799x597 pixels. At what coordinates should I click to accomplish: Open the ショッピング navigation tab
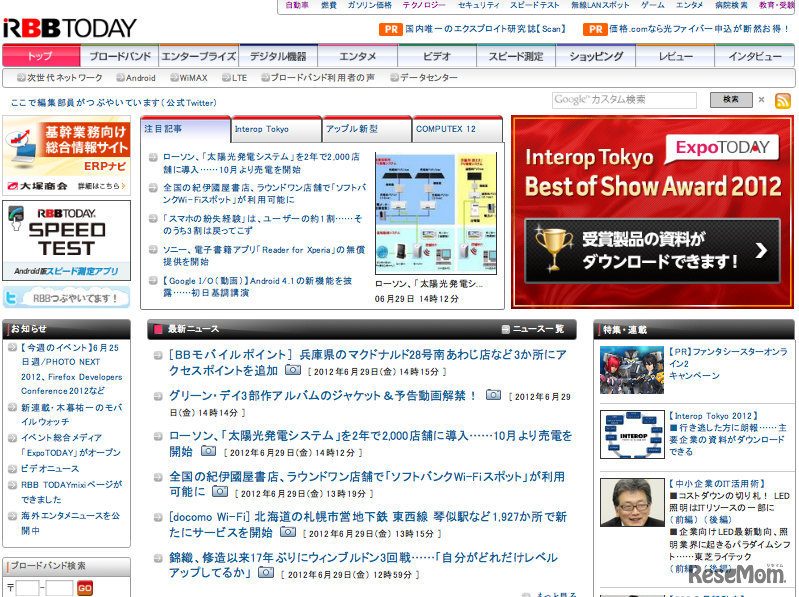pyautogui.click(x=596, y=56)
